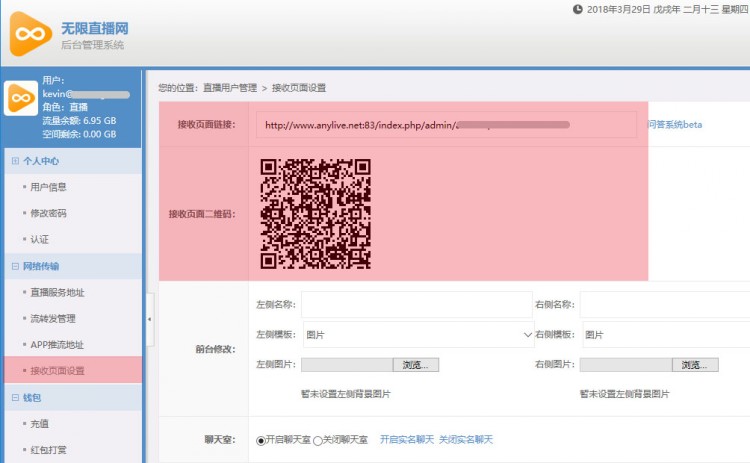The image size is (750, 463).
Task: Open 充值 menu item
Action: pyautogui.click(x=40, y=424)
